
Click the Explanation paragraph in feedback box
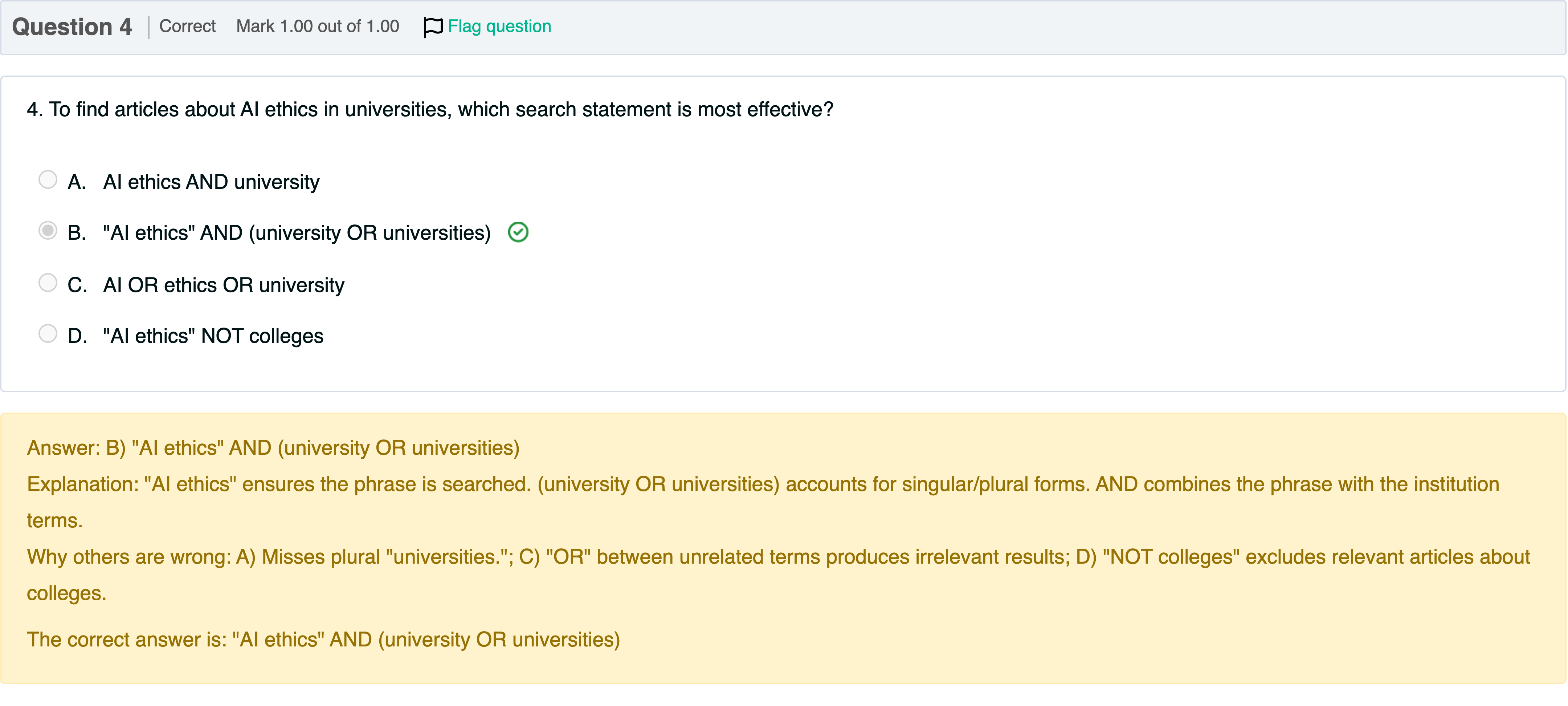(x=762, y=484)
